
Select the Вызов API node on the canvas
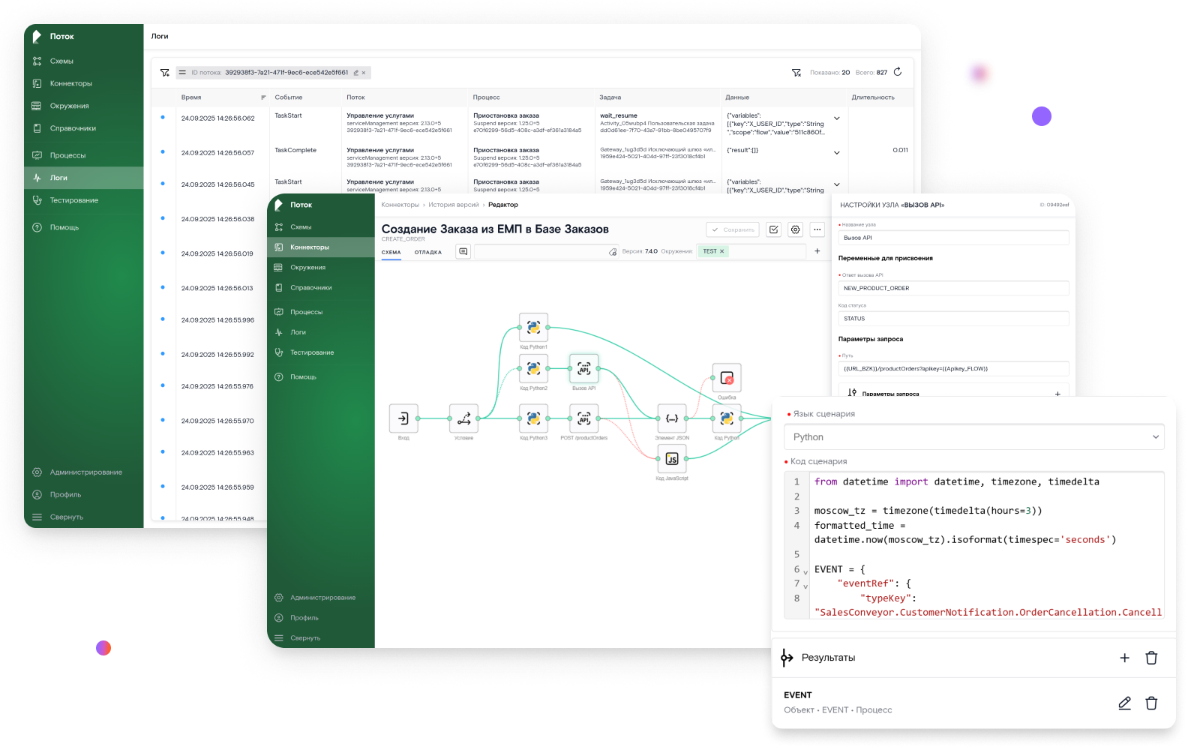click(x=583, y=369)
